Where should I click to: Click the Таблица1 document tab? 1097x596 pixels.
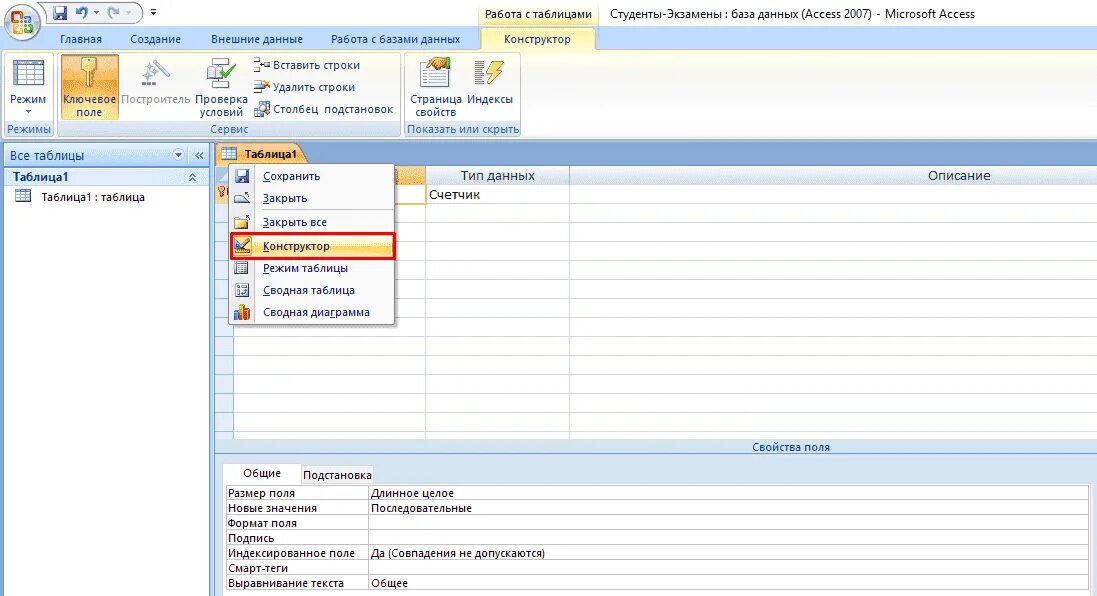pyautogui.click(x=261, y=154)
